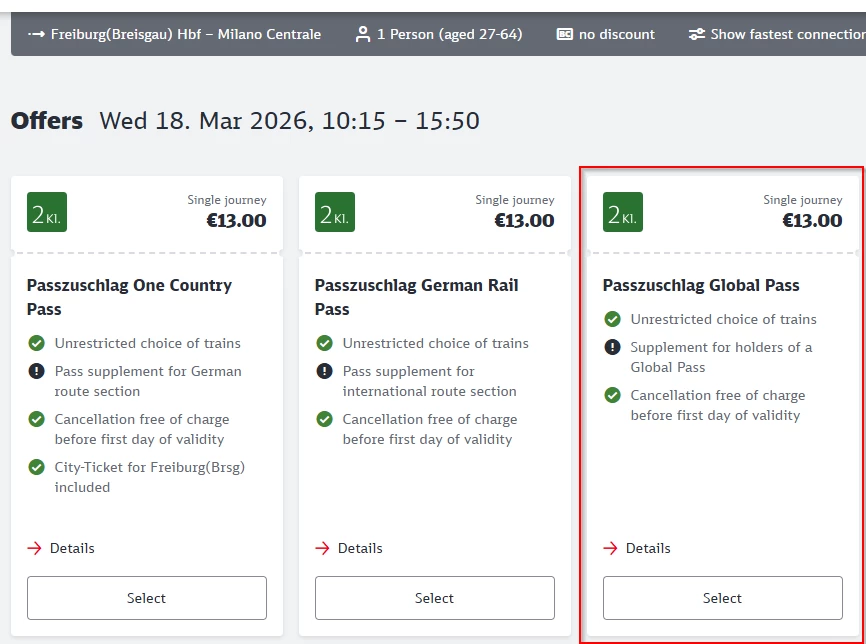Click the 2nd class badge on German Rail Pass

tap(335, 212)
